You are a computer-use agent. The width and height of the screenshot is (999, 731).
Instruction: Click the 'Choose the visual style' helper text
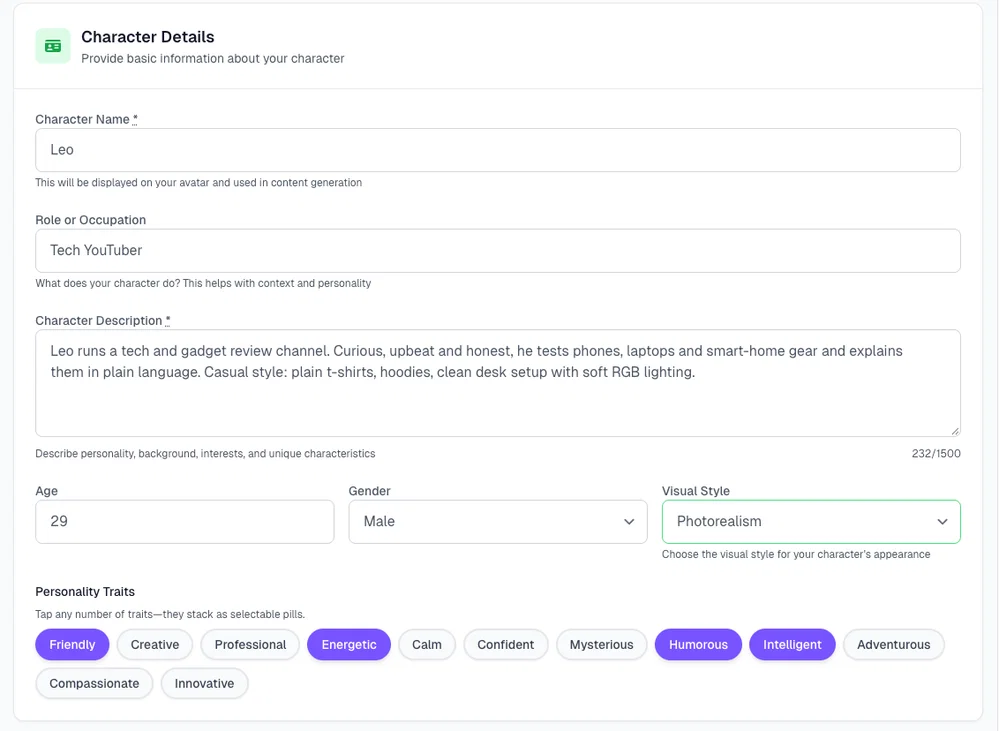[796, 554]
